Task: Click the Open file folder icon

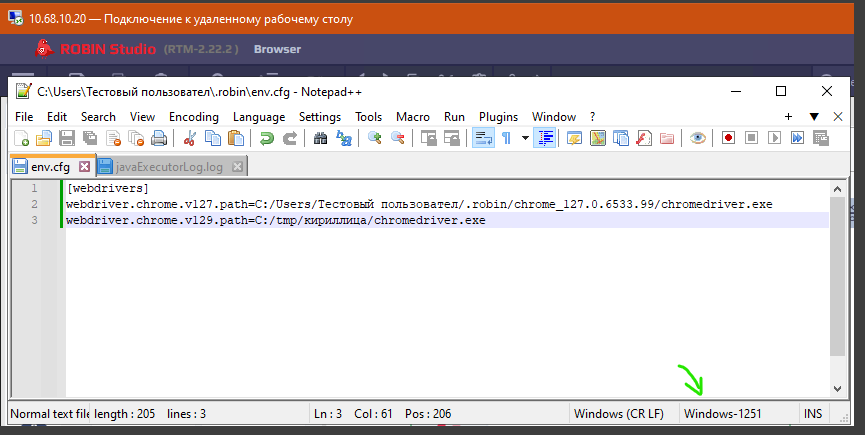Action: pyautogui.click(x=43, y=138)
